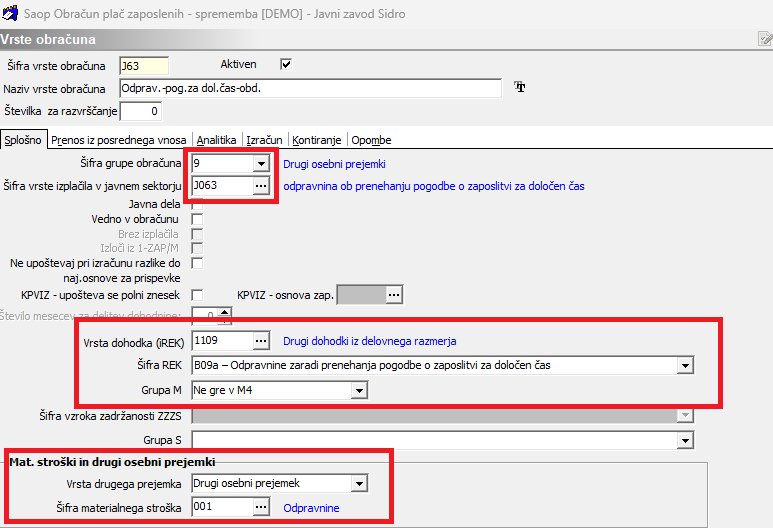Click the text translation icon beside Naziv vrste obračuna
The width and height of the screenshot is (773, 528).
tap(520, 87)
